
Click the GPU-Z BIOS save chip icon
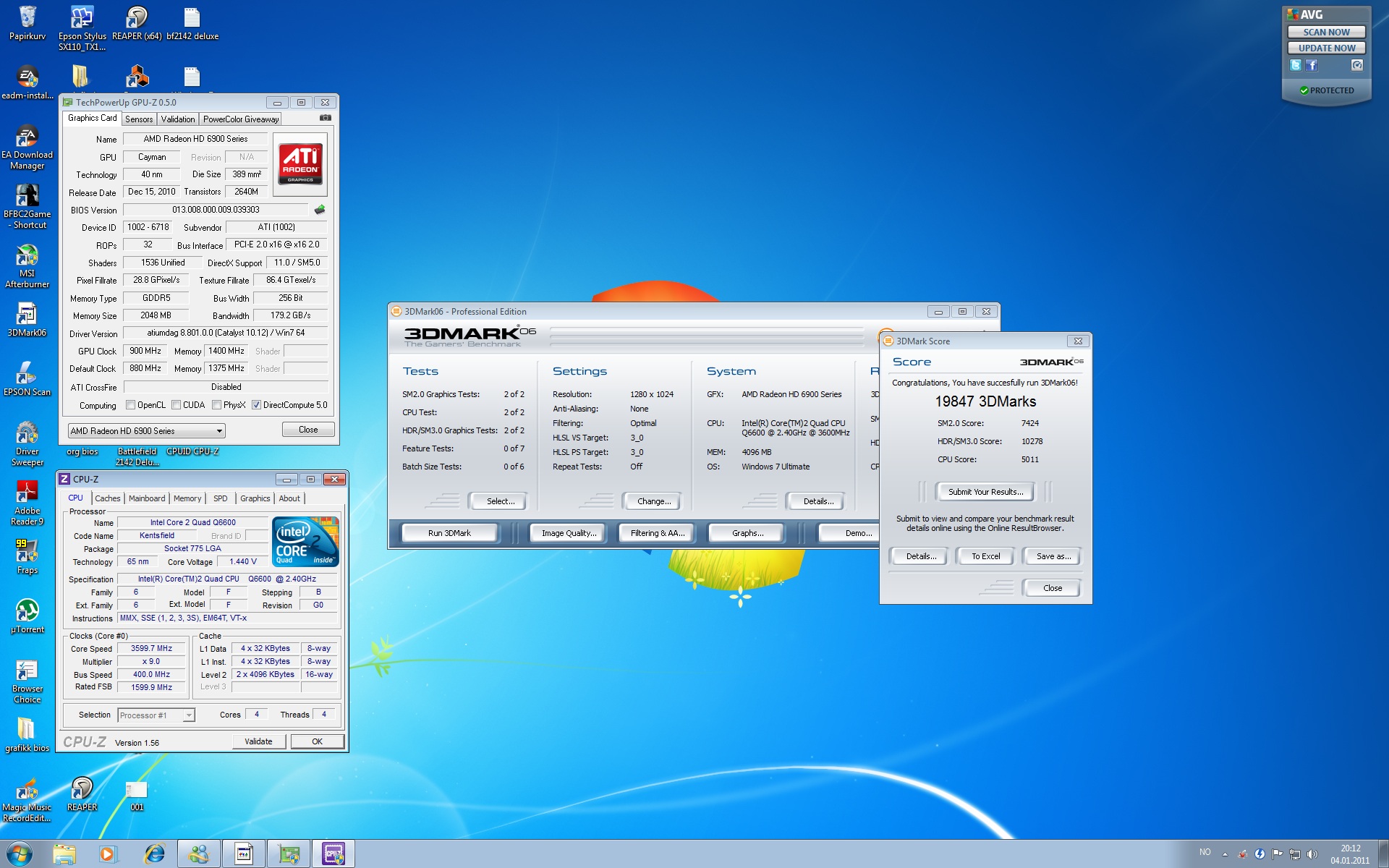[x=319, y=210]
